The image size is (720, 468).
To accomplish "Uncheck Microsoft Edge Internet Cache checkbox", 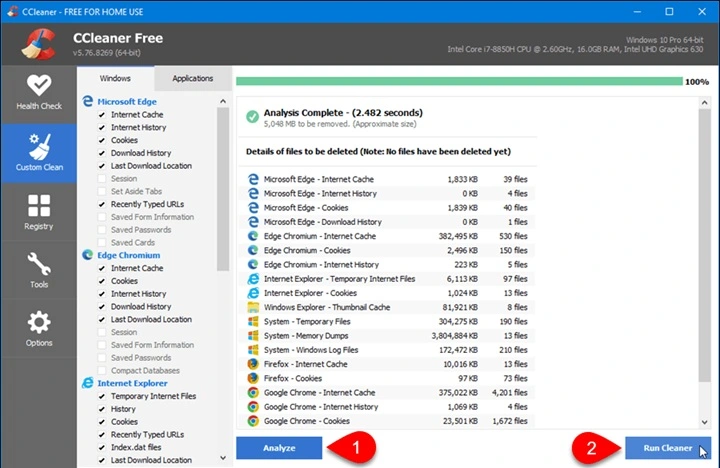I will point(102,115).
